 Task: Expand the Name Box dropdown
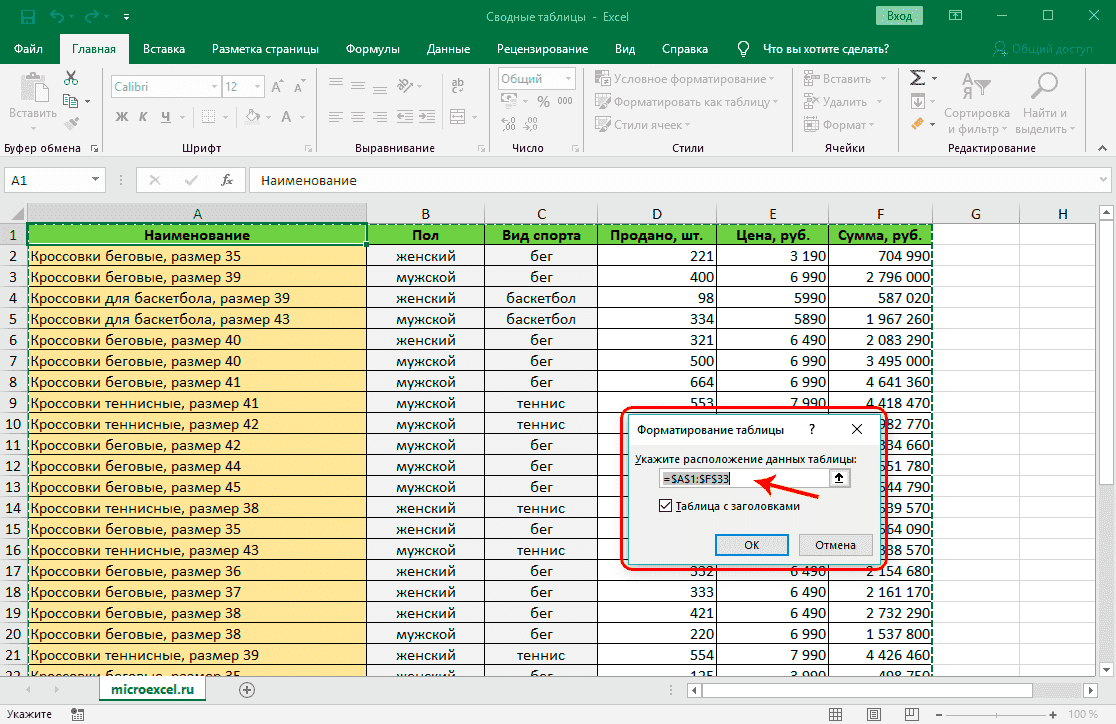tap(96, 181)
